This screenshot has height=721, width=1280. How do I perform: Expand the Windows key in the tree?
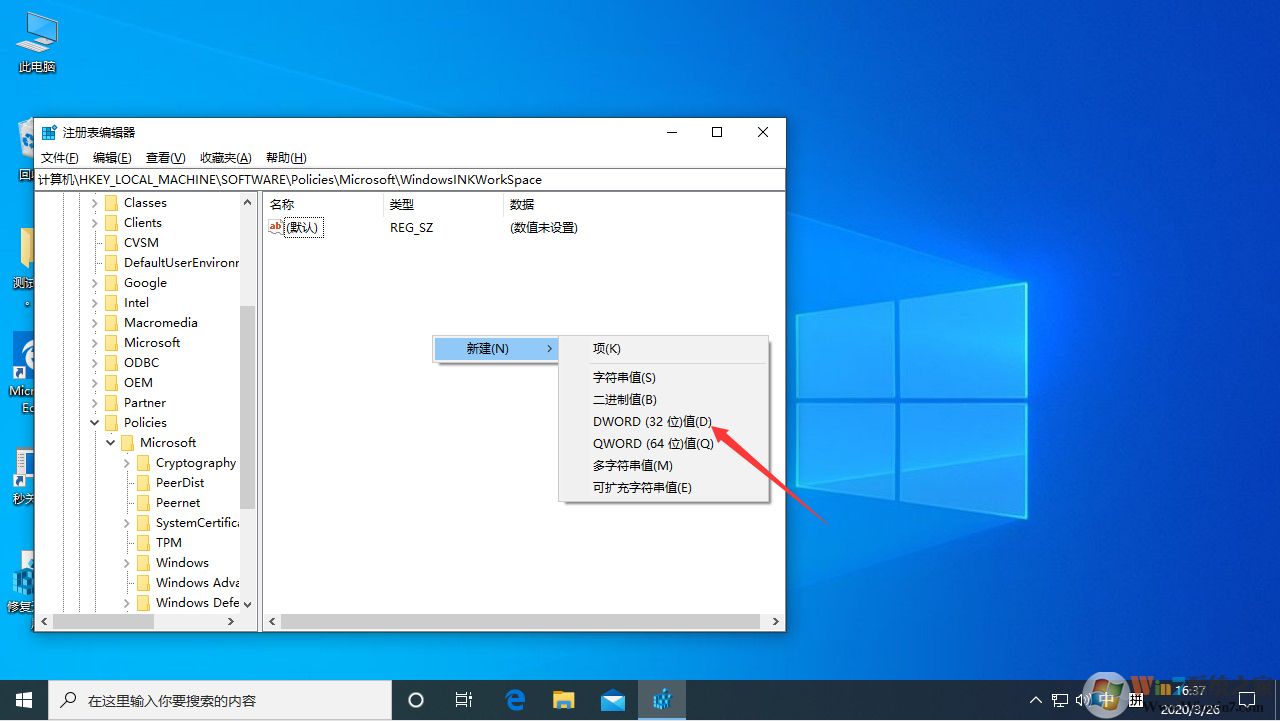click(126, 562)
